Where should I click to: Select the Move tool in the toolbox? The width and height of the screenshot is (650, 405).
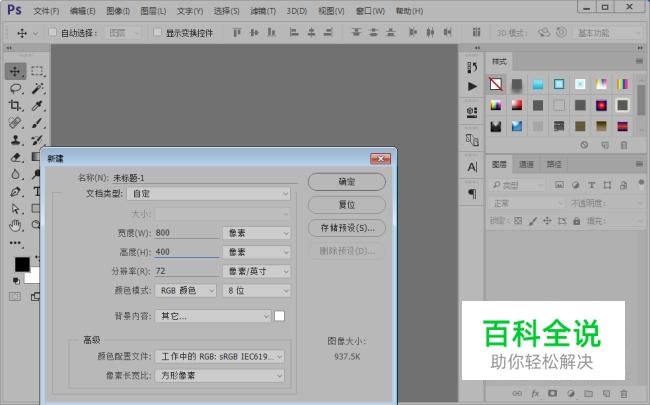coord(15,71)
